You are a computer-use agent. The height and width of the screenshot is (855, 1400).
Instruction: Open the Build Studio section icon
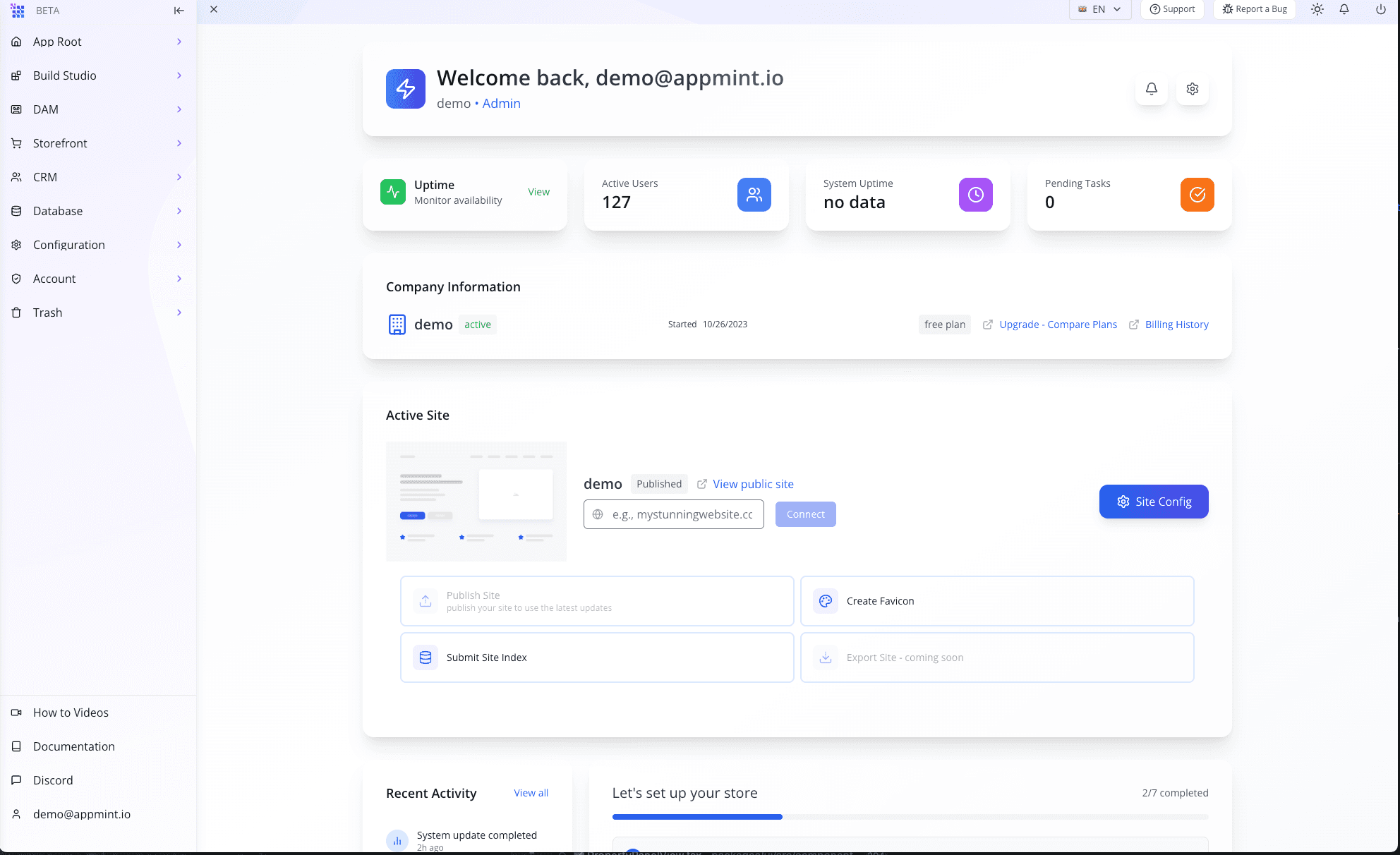tap(17, 75)
